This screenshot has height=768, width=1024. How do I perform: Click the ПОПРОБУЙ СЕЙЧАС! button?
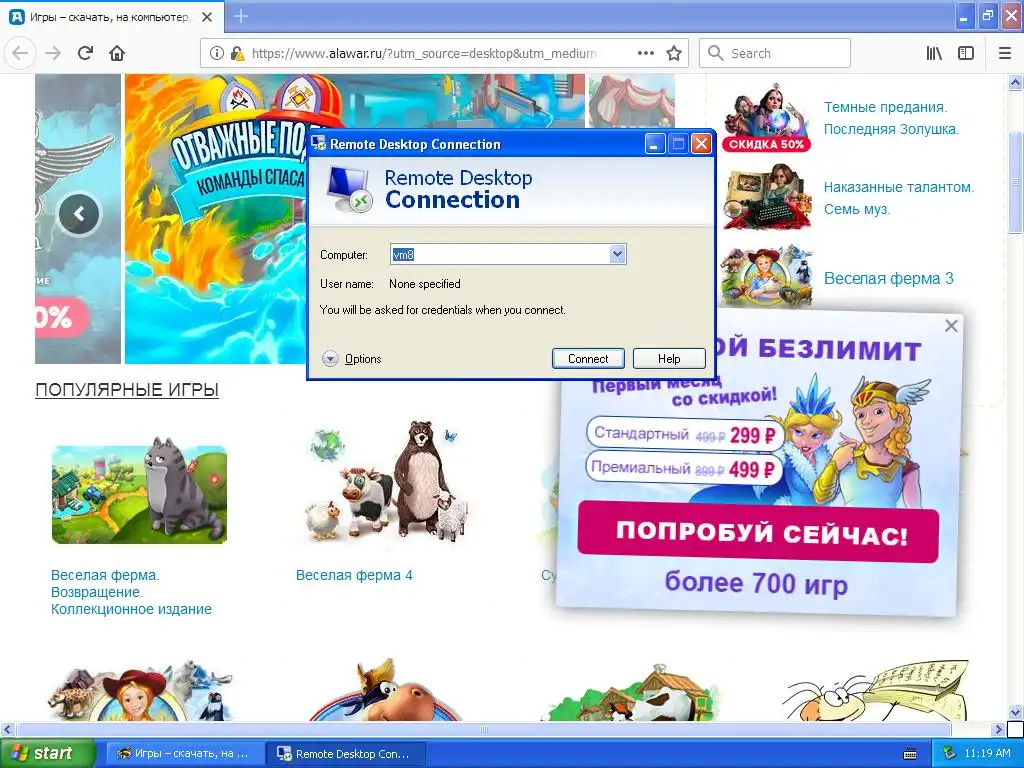pyautogui.click(x=758, y=532)
